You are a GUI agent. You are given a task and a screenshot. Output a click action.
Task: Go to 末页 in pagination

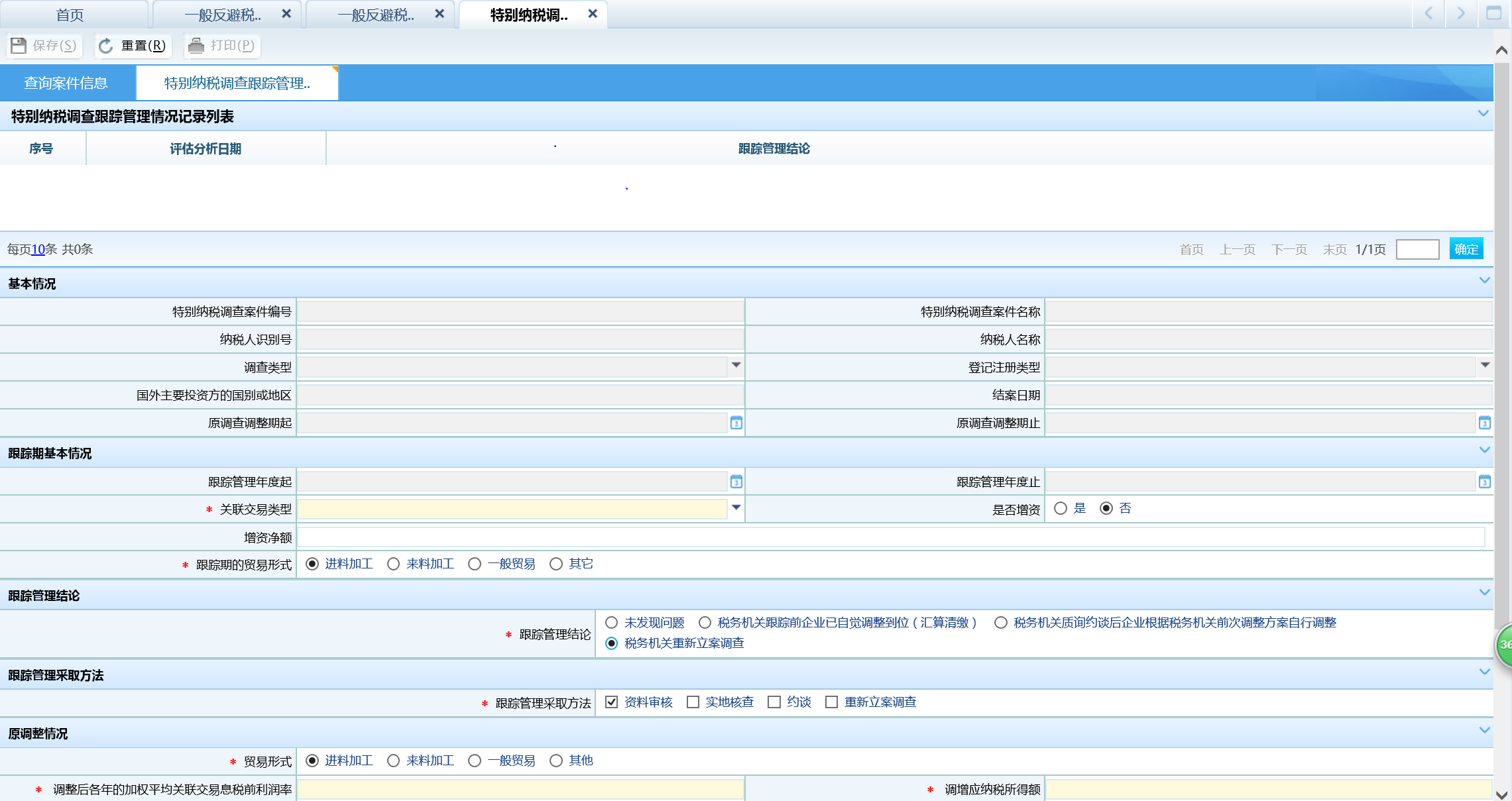pos(1335,250)
